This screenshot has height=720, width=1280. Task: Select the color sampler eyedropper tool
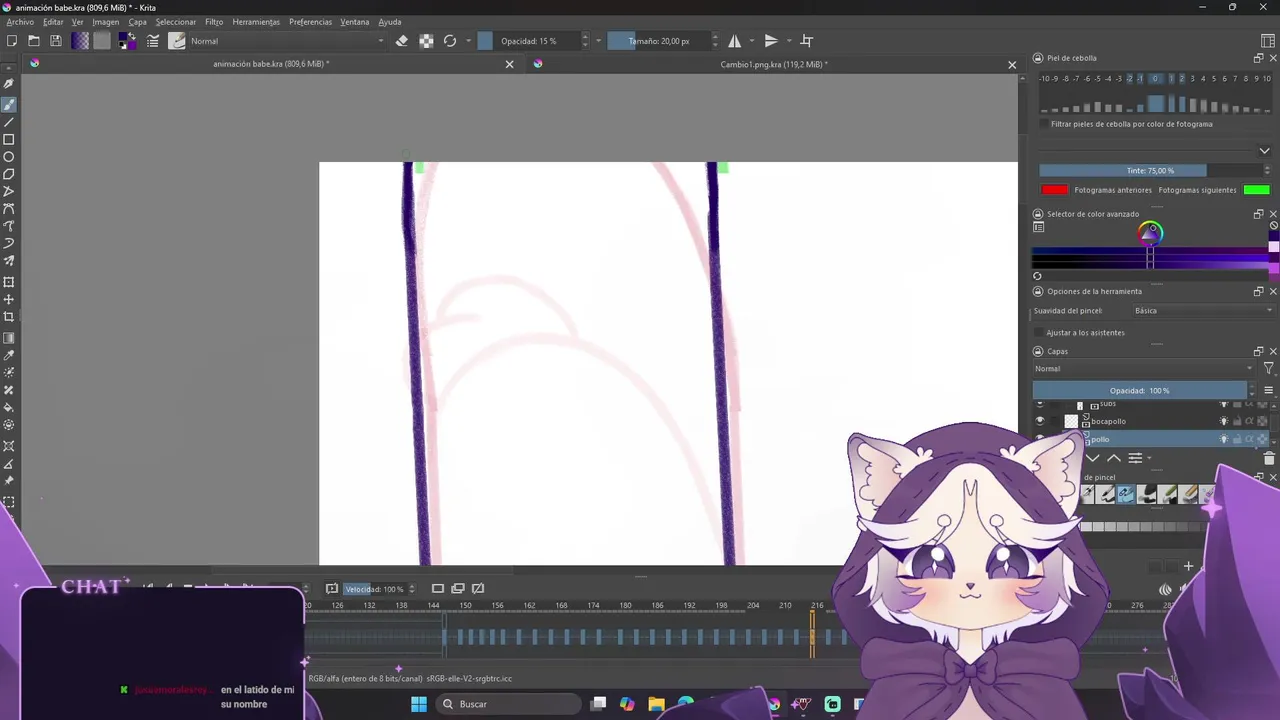(x=9, y=355)
